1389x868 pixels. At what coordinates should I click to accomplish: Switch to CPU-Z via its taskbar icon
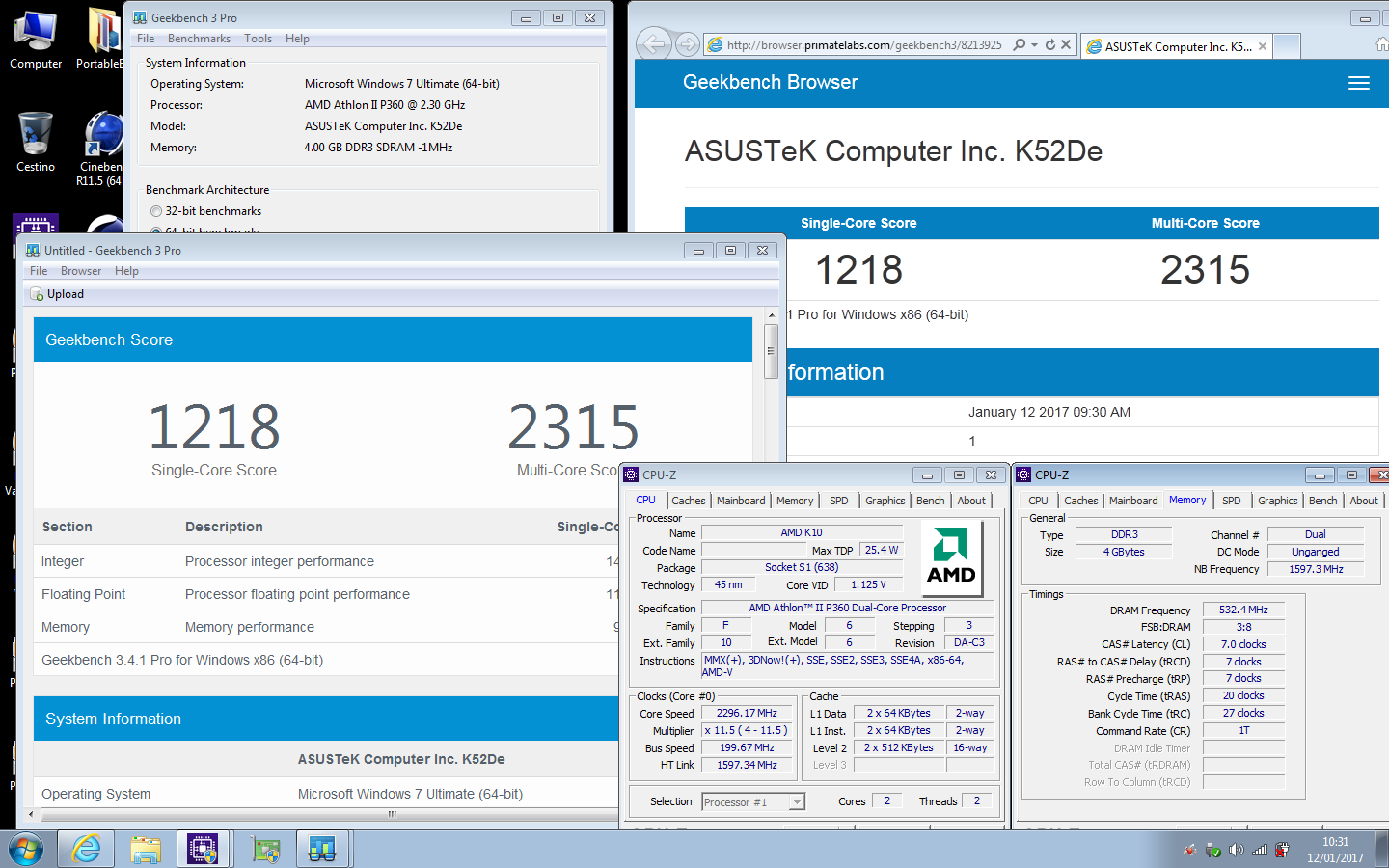click(x=203, y=850)
